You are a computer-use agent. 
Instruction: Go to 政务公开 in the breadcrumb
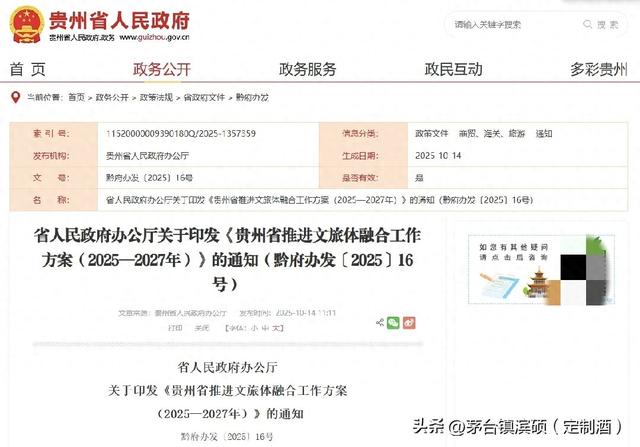pyautogui.click(x=112, y=98)
